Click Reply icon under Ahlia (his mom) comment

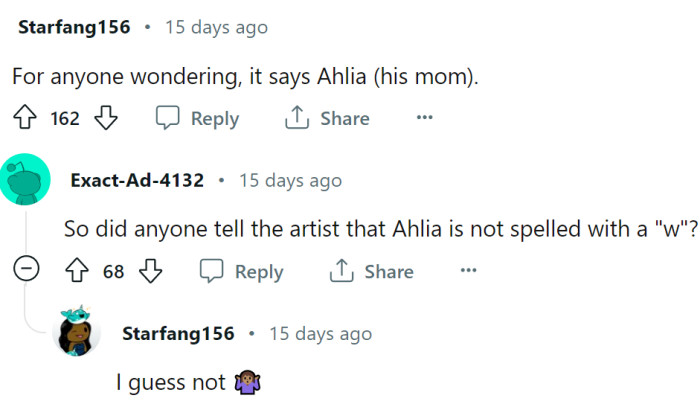(x=168, y=119)
